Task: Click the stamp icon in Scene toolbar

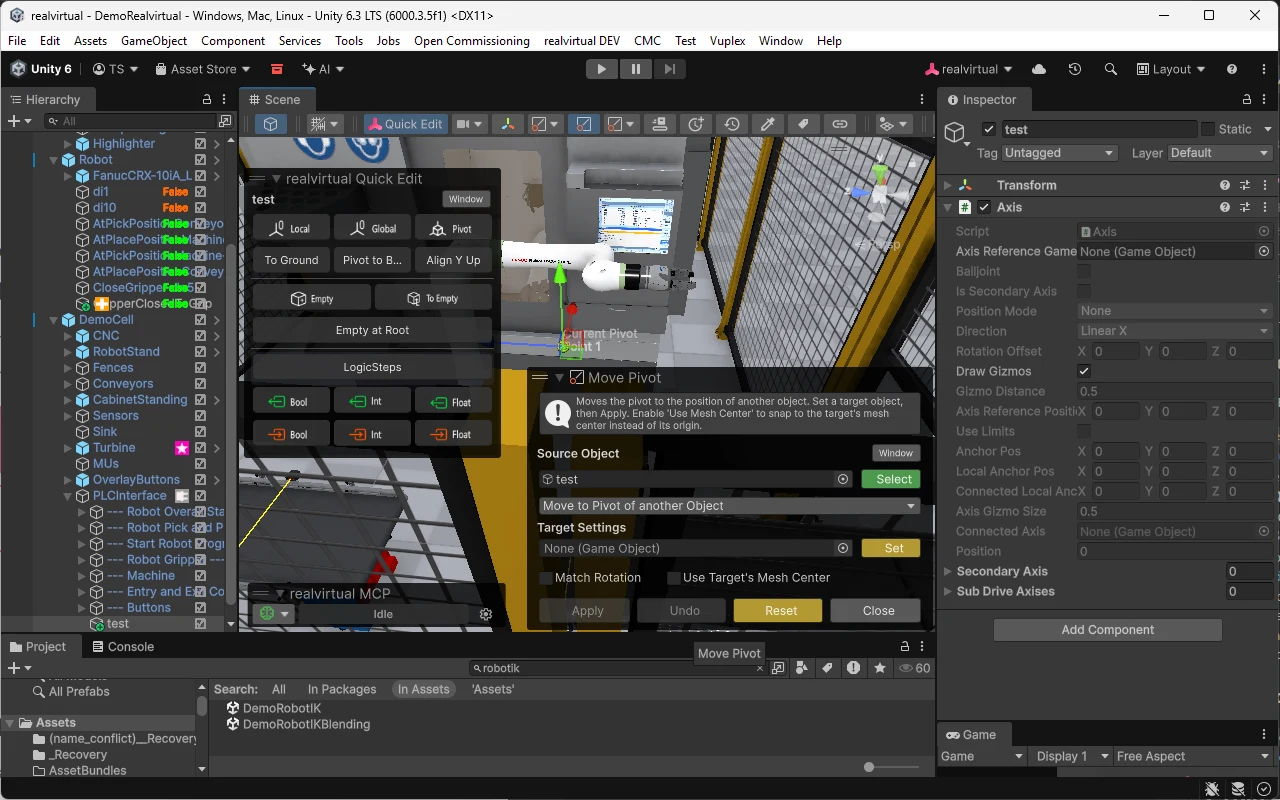Action: pos(659,124)
